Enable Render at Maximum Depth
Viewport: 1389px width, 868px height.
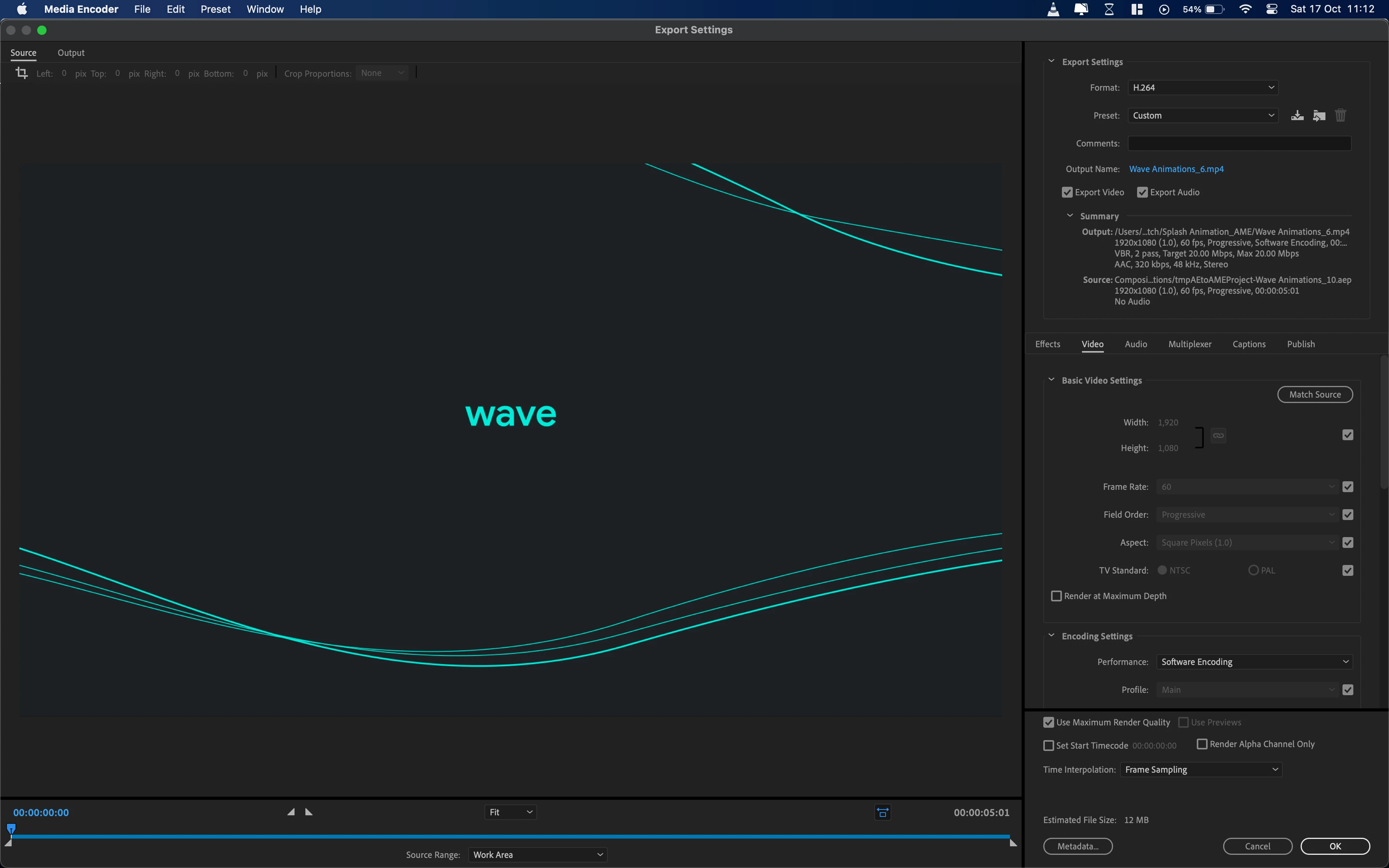pos(1056,596)
